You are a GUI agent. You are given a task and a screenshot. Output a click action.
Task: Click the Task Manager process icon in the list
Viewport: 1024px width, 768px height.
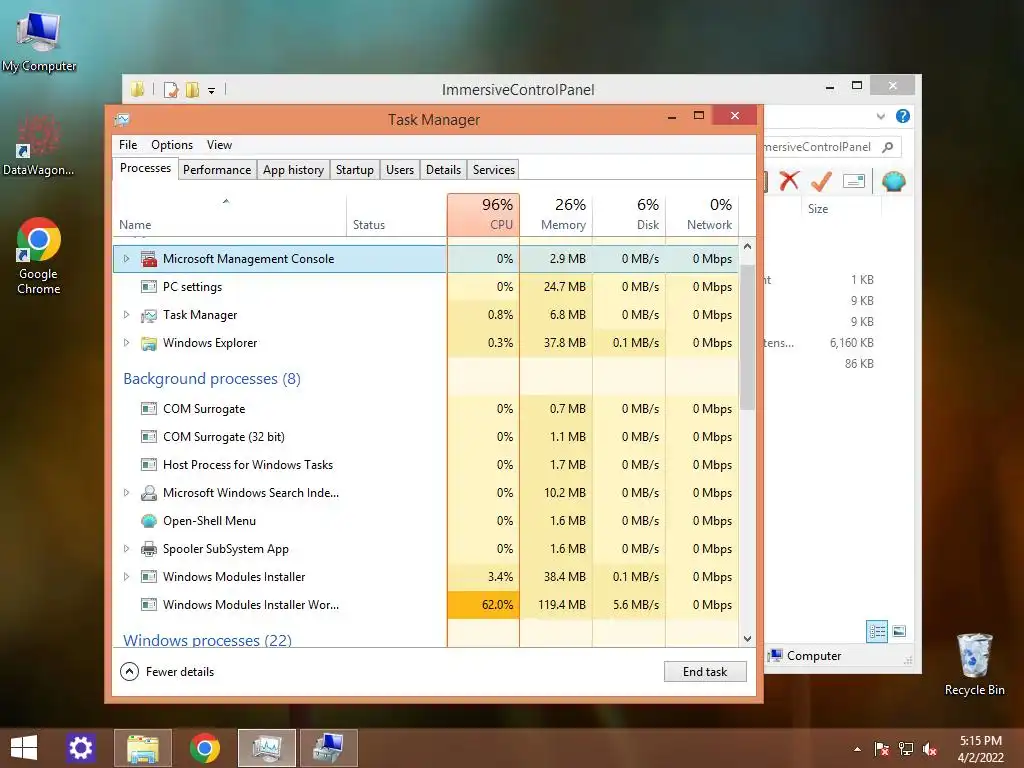point(149,315)
